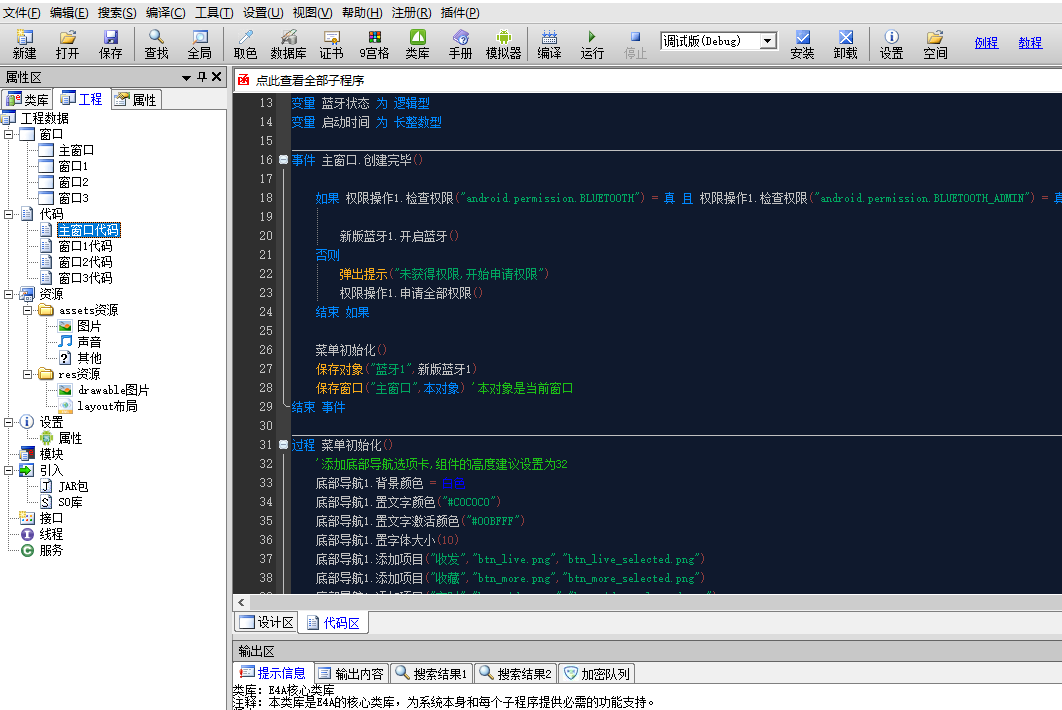Click the 停止 stop icon

coord(635,44)
